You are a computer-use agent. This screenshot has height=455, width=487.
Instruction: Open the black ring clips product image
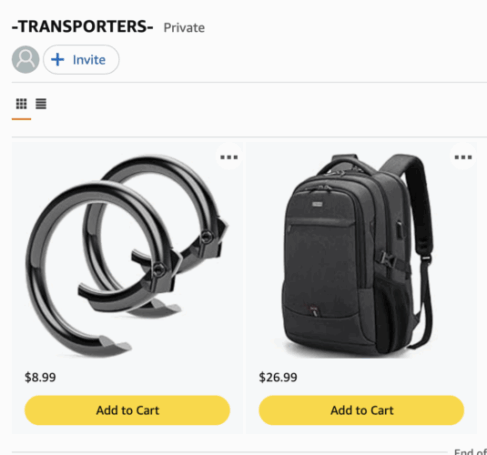(x=127, y=255)
